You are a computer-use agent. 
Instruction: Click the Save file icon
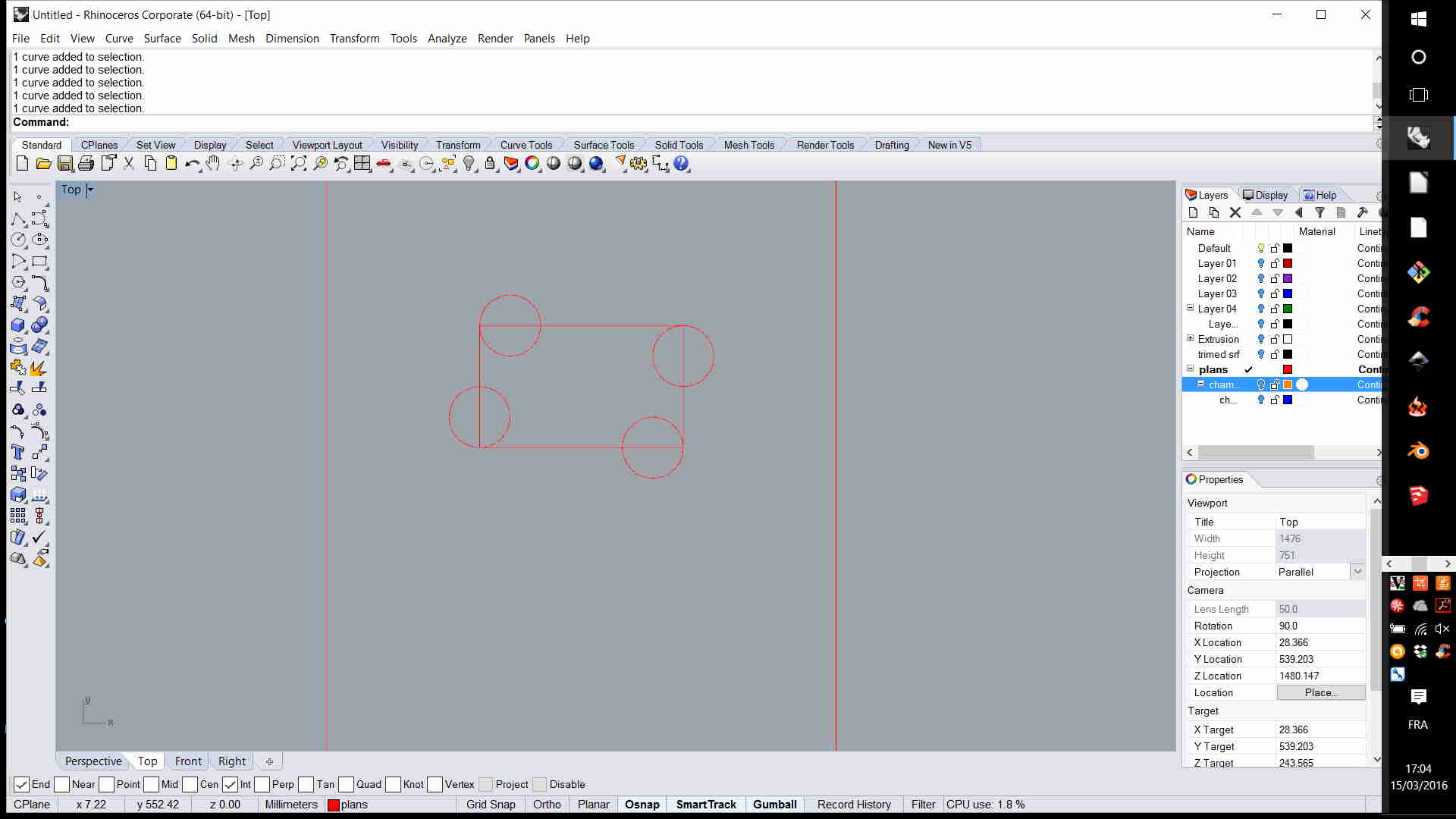pyautogui.click(x=65, y=164)
